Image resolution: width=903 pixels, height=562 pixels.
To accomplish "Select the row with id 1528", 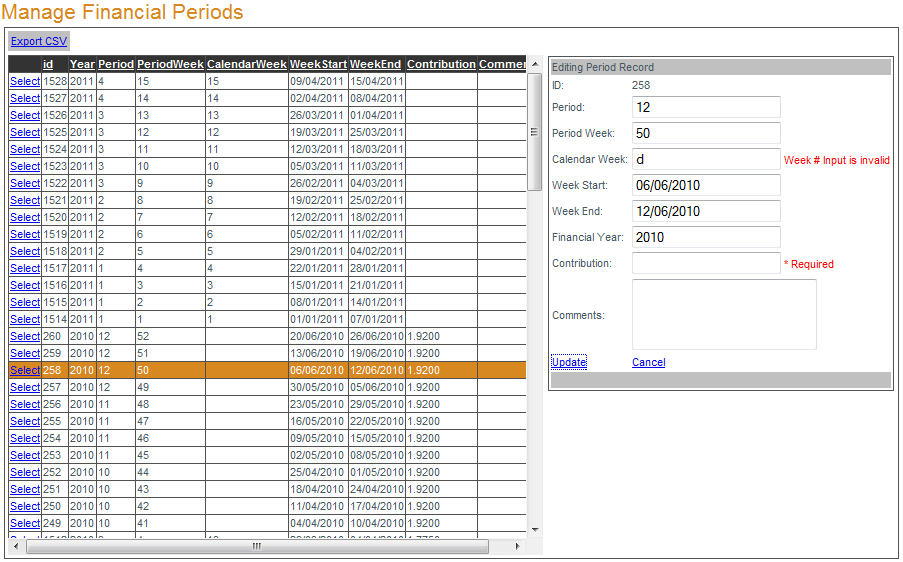I will pos(25,81).
